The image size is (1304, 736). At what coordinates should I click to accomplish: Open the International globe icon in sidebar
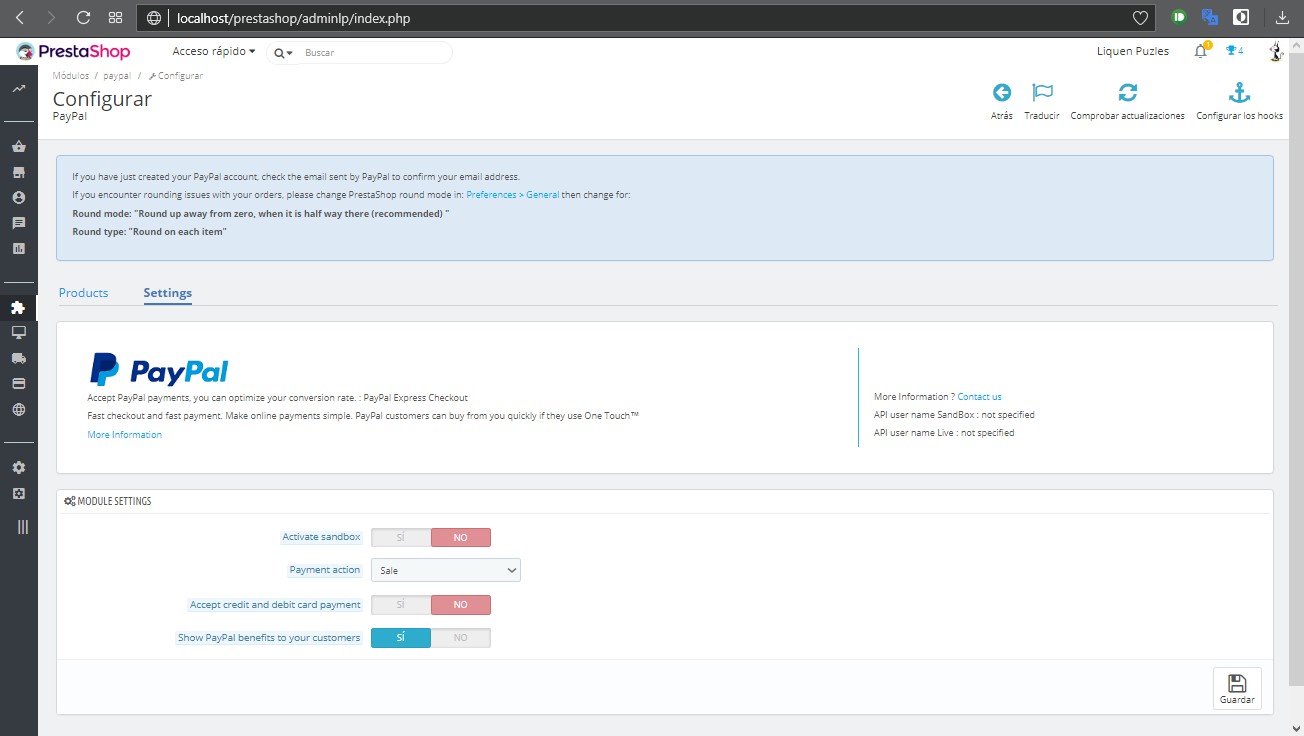tap(18, 409)
